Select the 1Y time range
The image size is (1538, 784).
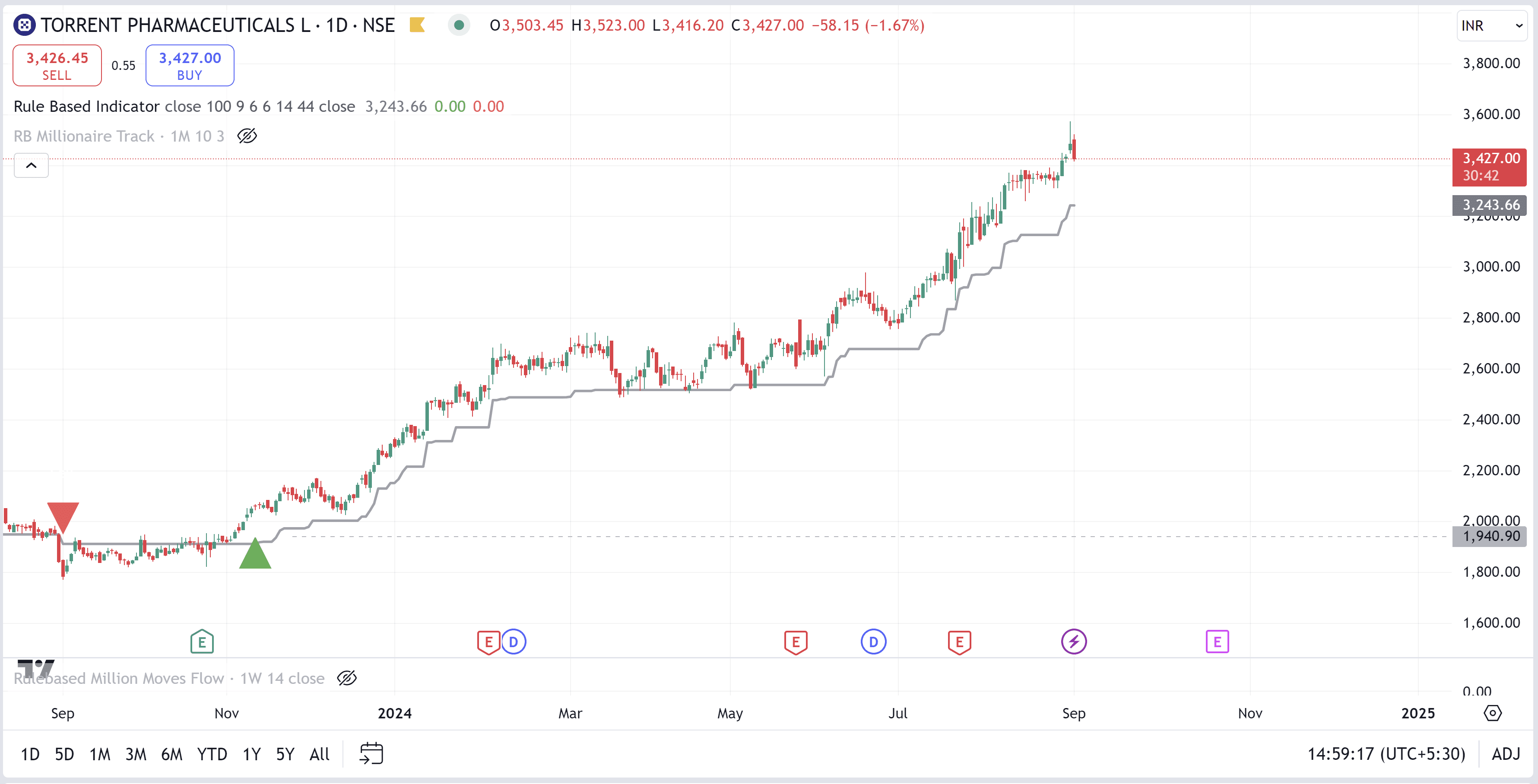tap(251, 754)
